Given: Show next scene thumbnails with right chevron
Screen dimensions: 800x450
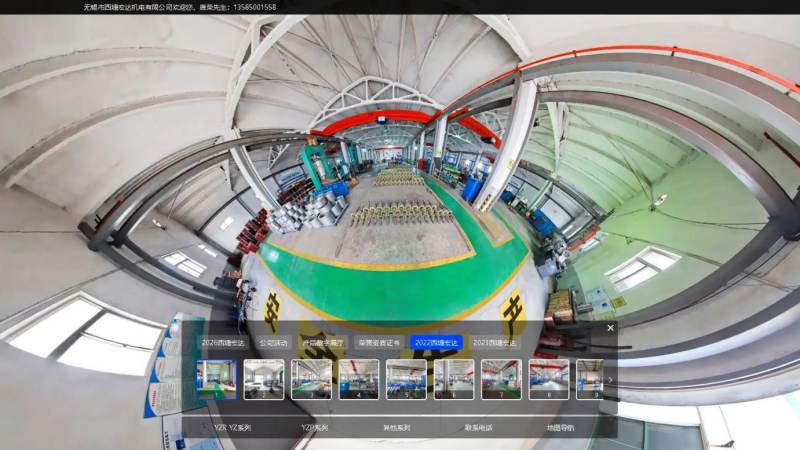Looking at the screenshot, I should 610,380.
